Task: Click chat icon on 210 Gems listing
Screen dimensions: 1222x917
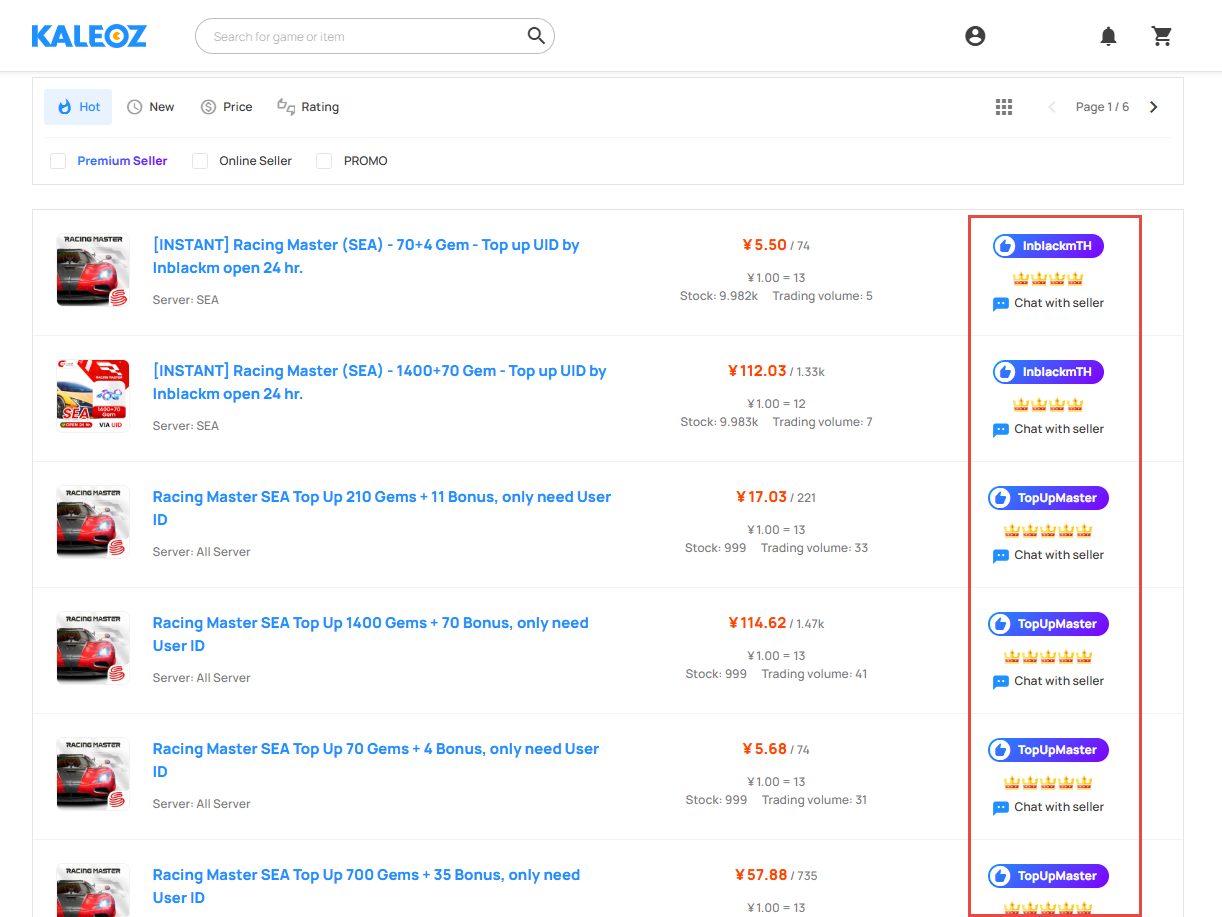Action: 1000,556
